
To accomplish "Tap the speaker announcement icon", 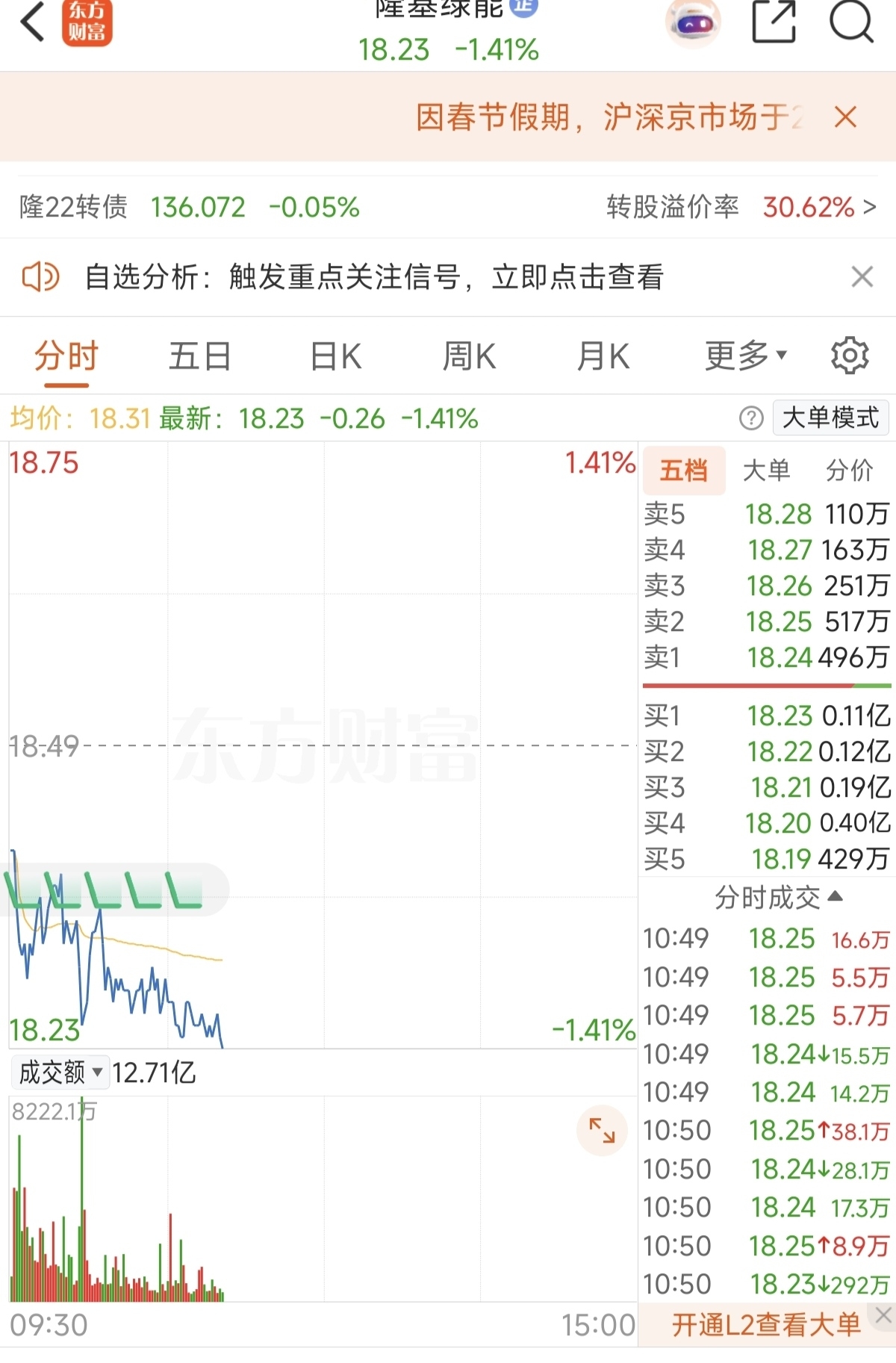I will (40, 277).
